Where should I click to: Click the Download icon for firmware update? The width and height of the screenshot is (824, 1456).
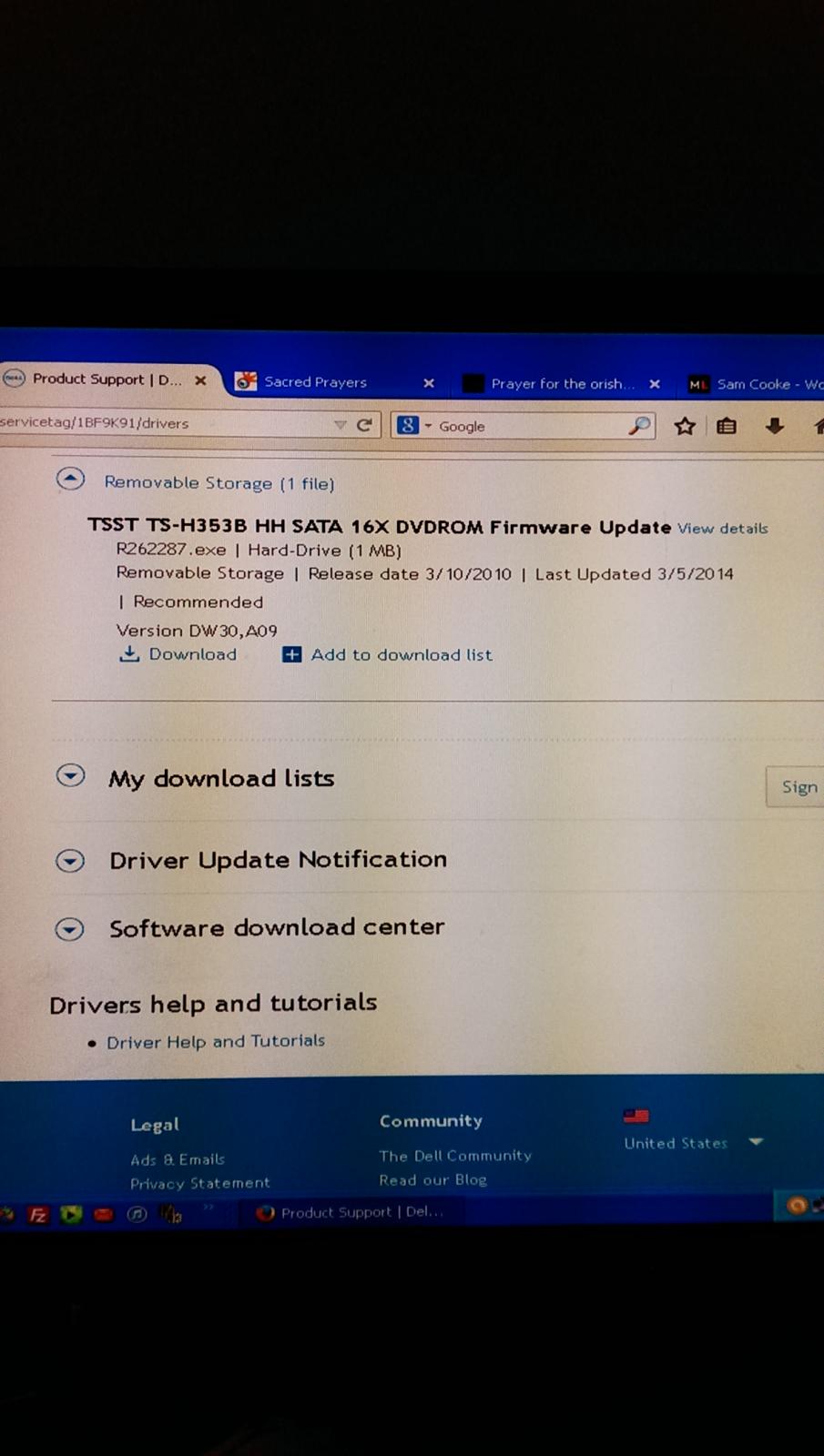tap(129, 654)
